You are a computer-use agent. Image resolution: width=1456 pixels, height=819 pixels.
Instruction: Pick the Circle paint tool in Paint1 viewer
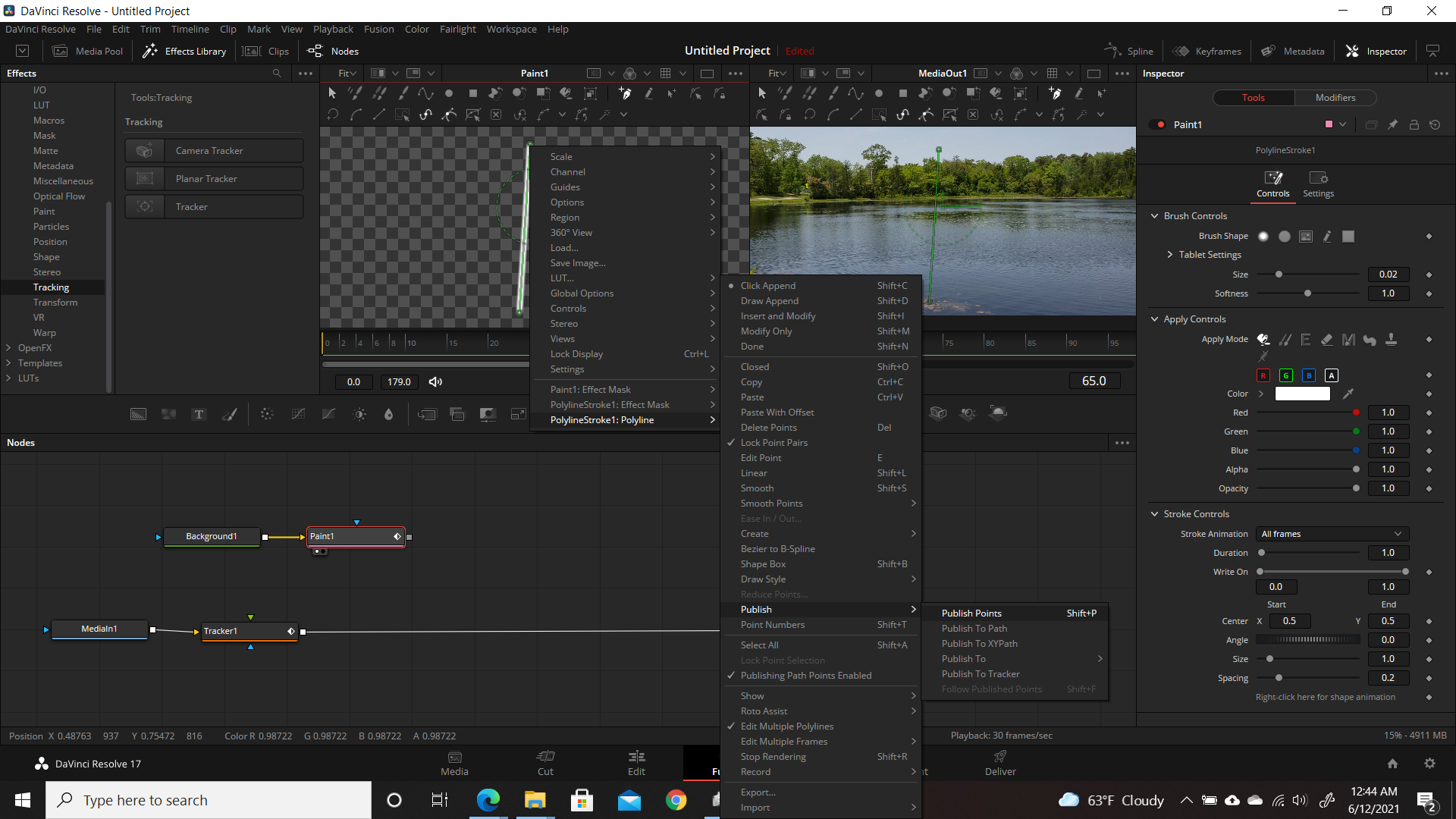click(449, 93)
